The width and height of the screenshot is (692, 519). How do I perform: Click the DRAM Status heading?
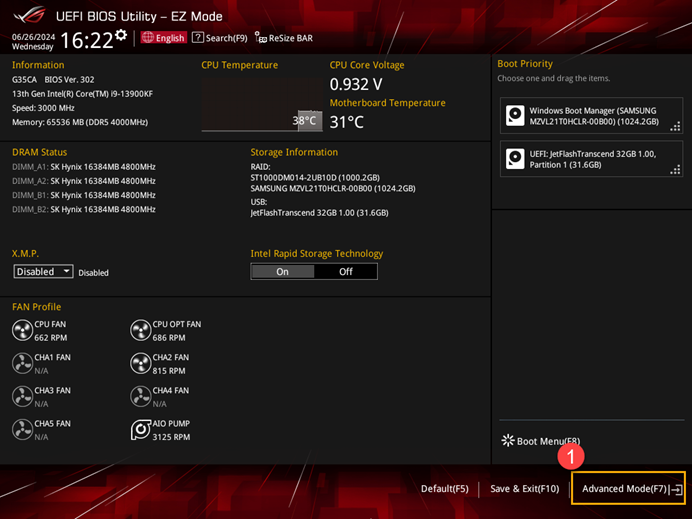pos(40,152)
